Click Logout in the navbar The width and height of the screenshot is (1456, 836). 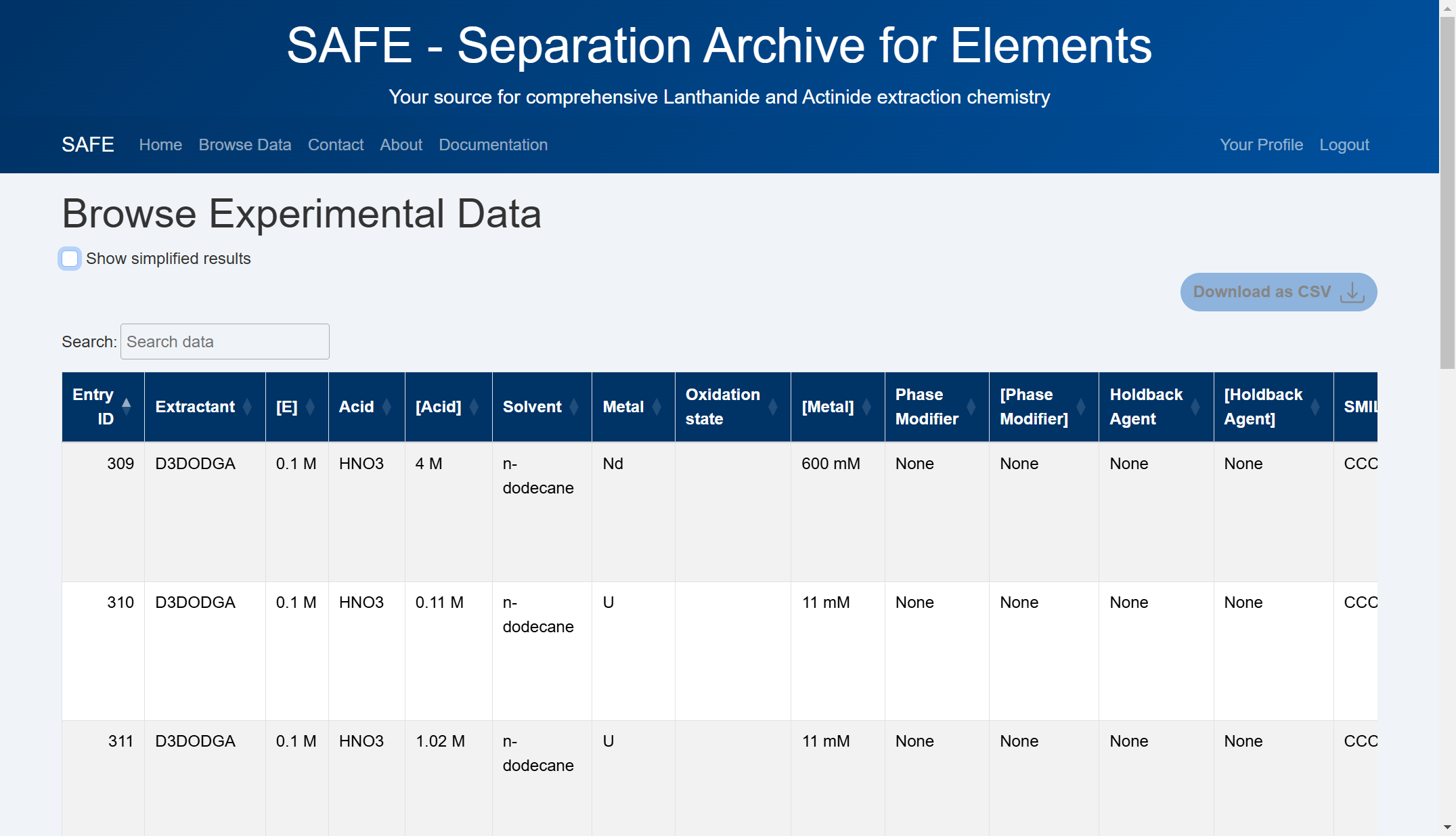[1344, 145]
